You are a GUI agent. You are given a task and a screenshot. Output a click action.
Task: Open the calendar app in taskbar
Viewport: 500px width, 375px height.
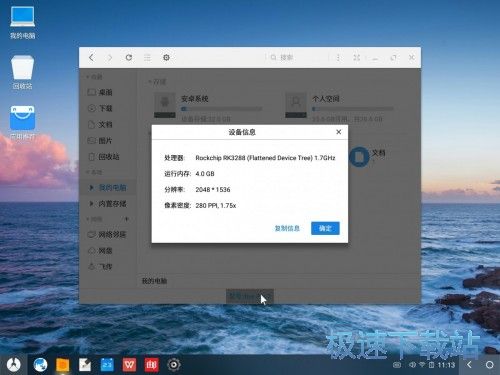(x=107, y=365)
